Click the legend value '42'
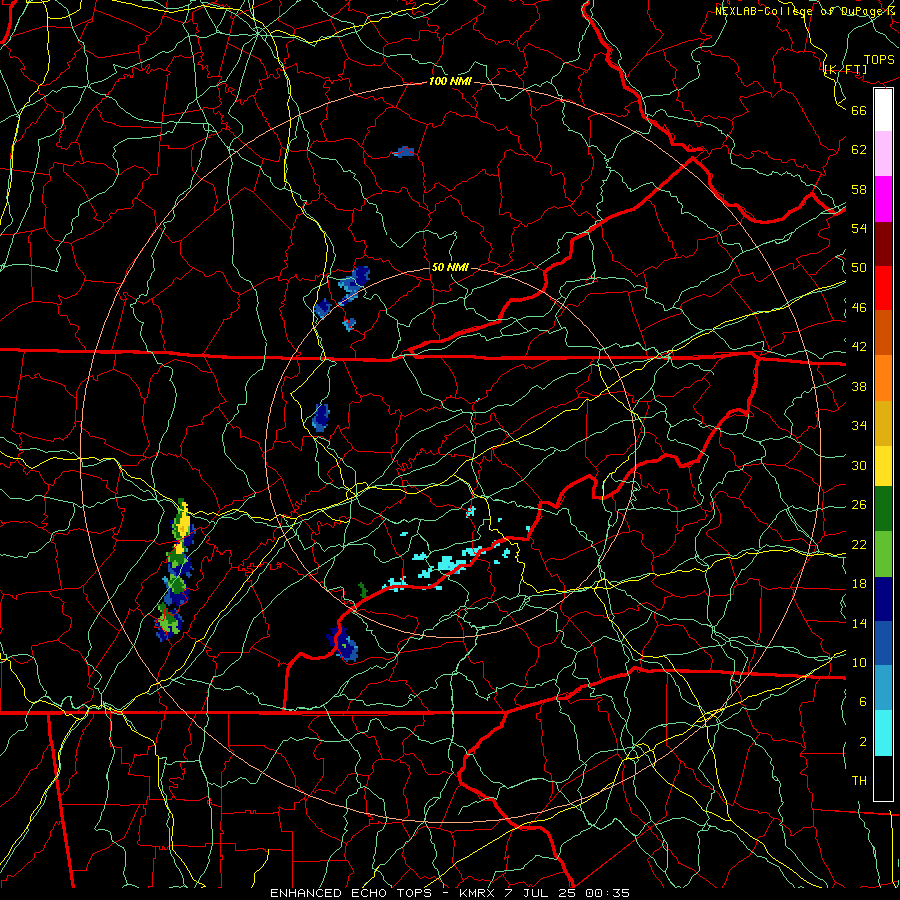 point(859,347)
